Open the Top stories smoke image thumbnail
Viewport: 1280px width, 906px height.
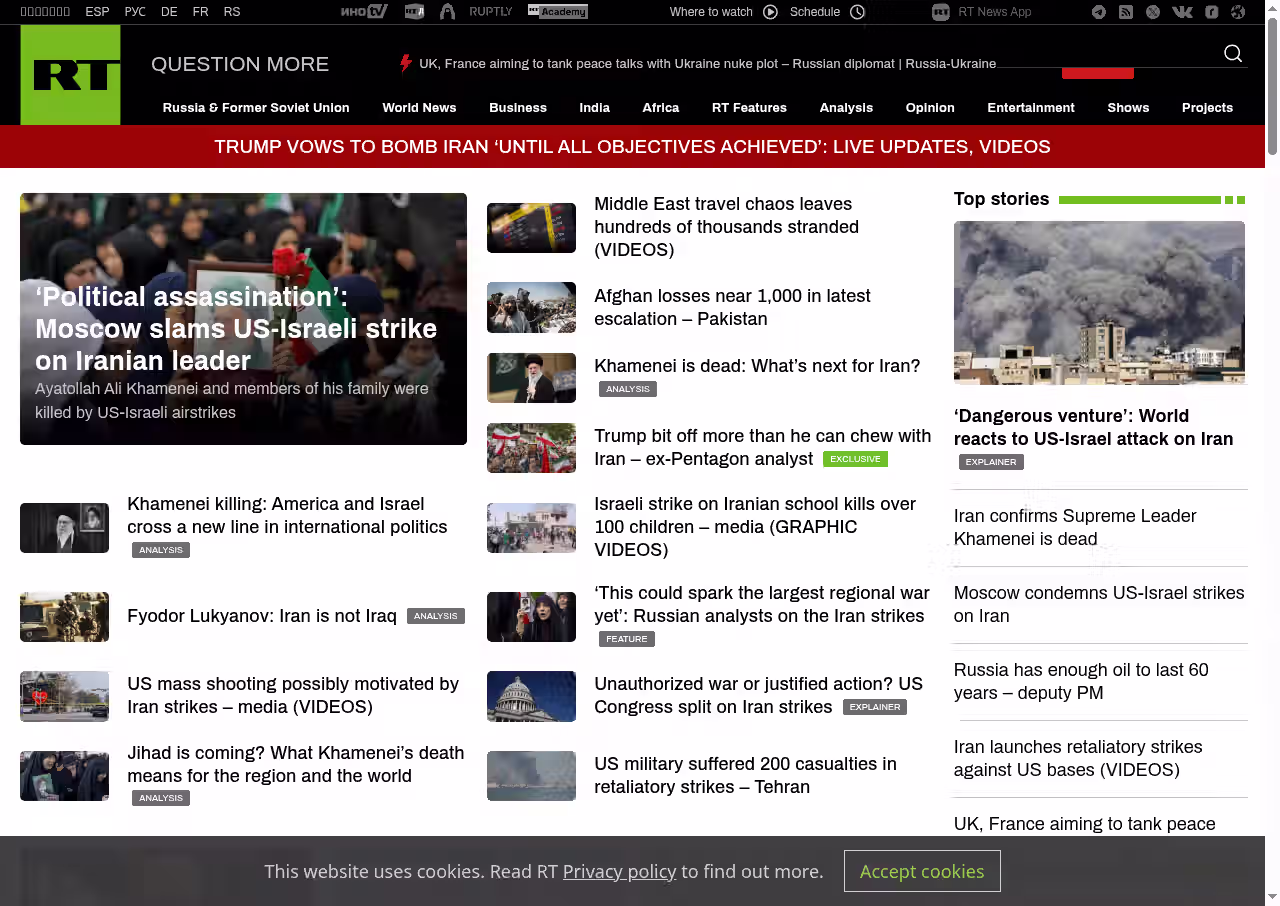point(1099,302)
